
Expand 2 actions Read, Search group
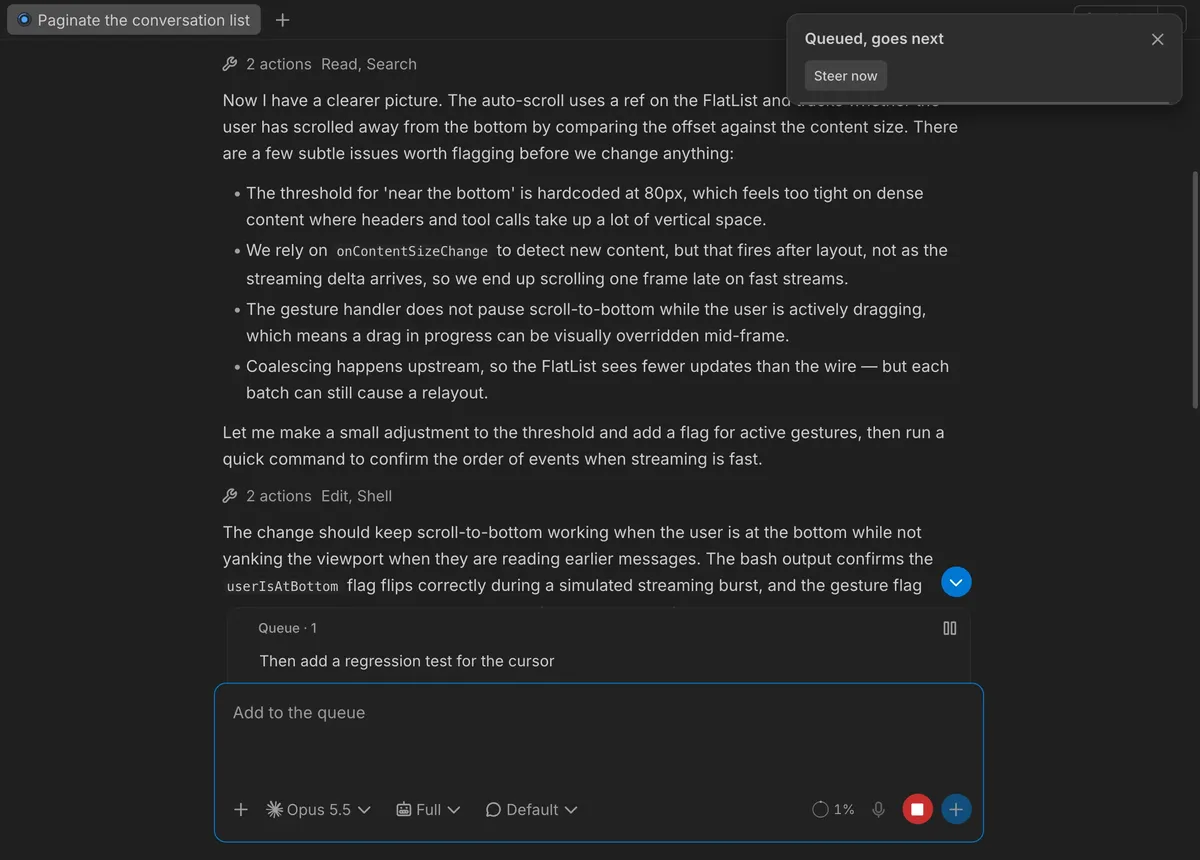coord(319,64)
